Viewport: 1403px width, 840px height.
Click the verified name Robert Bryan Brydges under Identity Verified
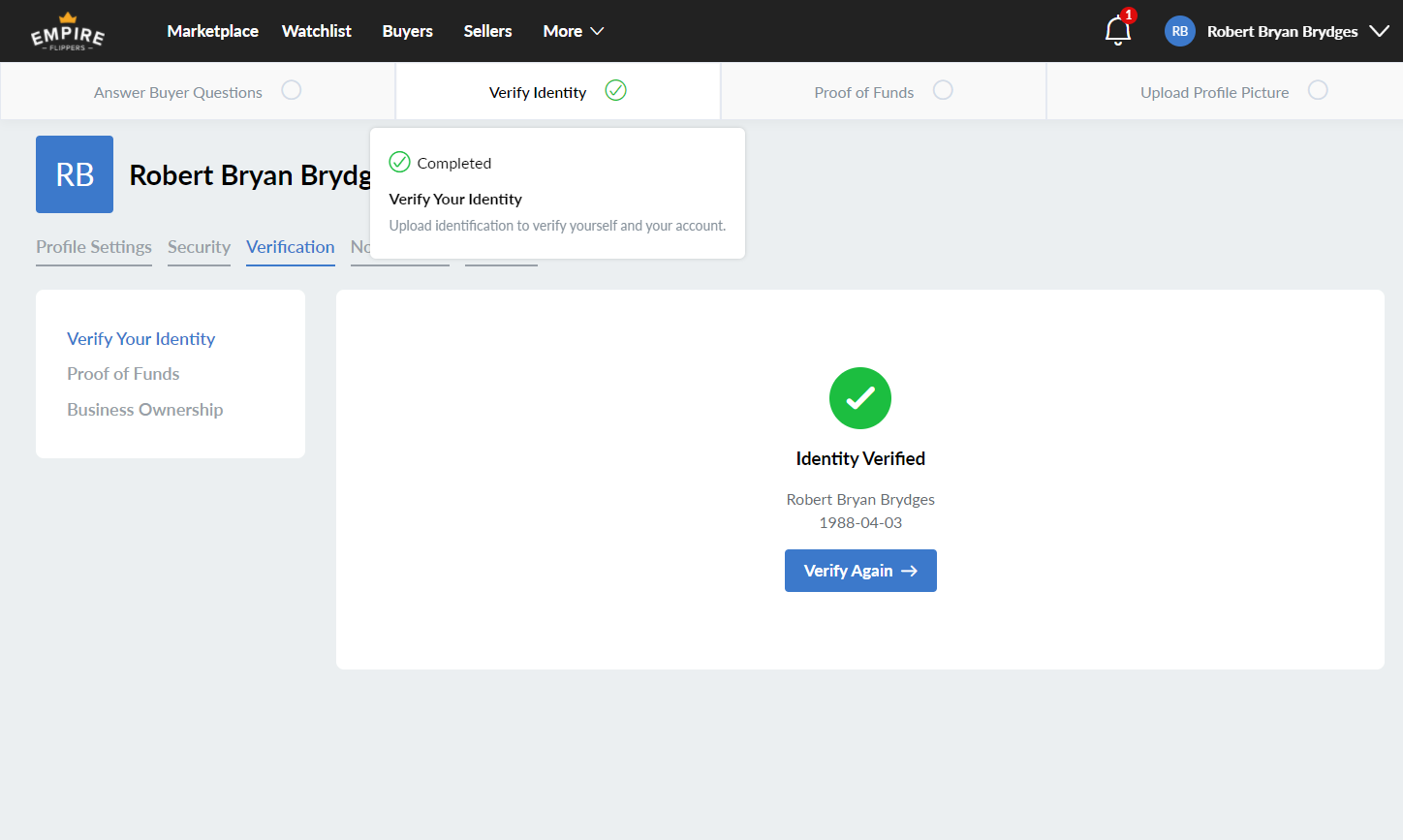tap(860, 500)
